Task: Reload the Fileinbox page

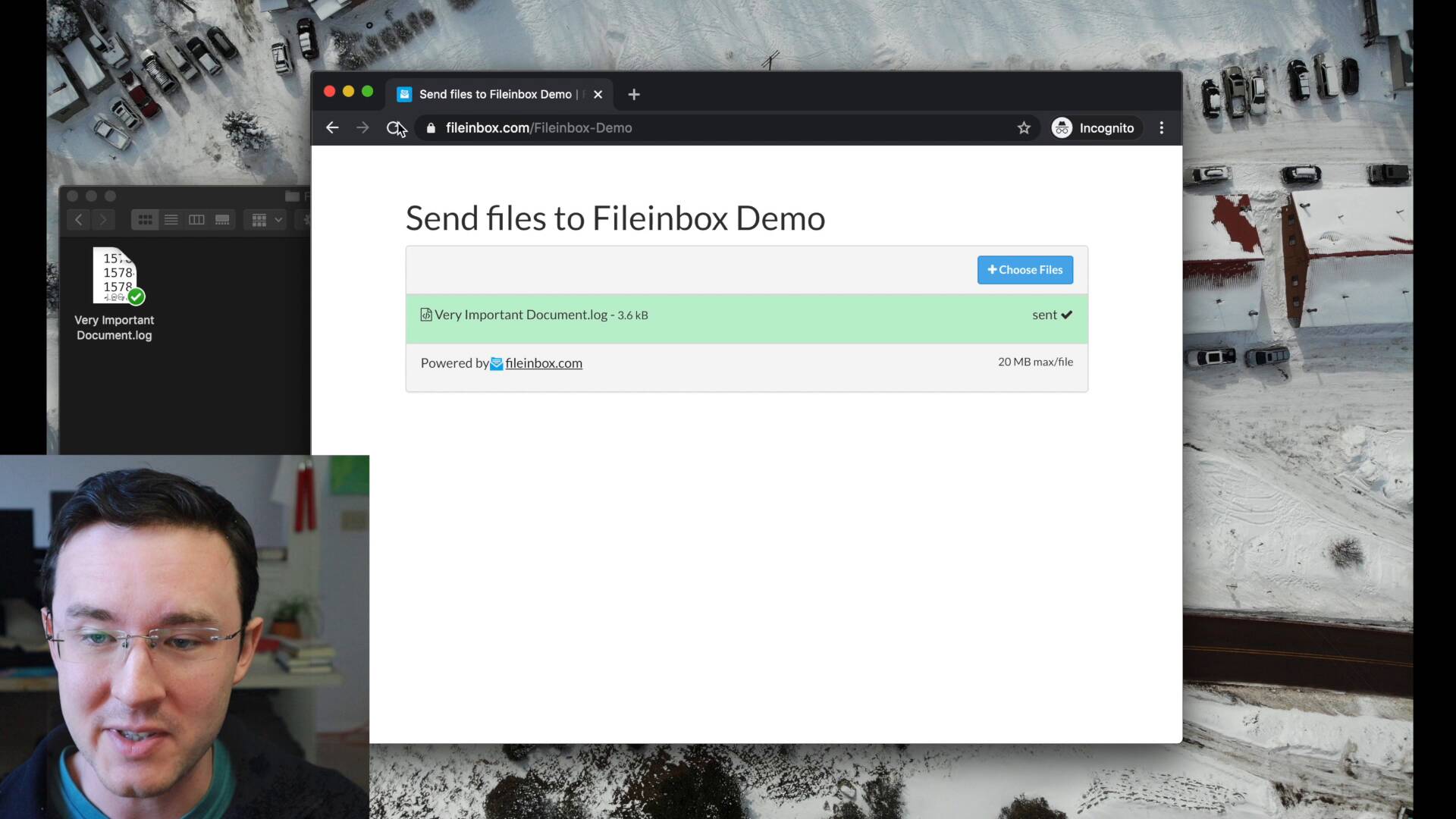Action: pyautogui.click(x=394, y=127)
